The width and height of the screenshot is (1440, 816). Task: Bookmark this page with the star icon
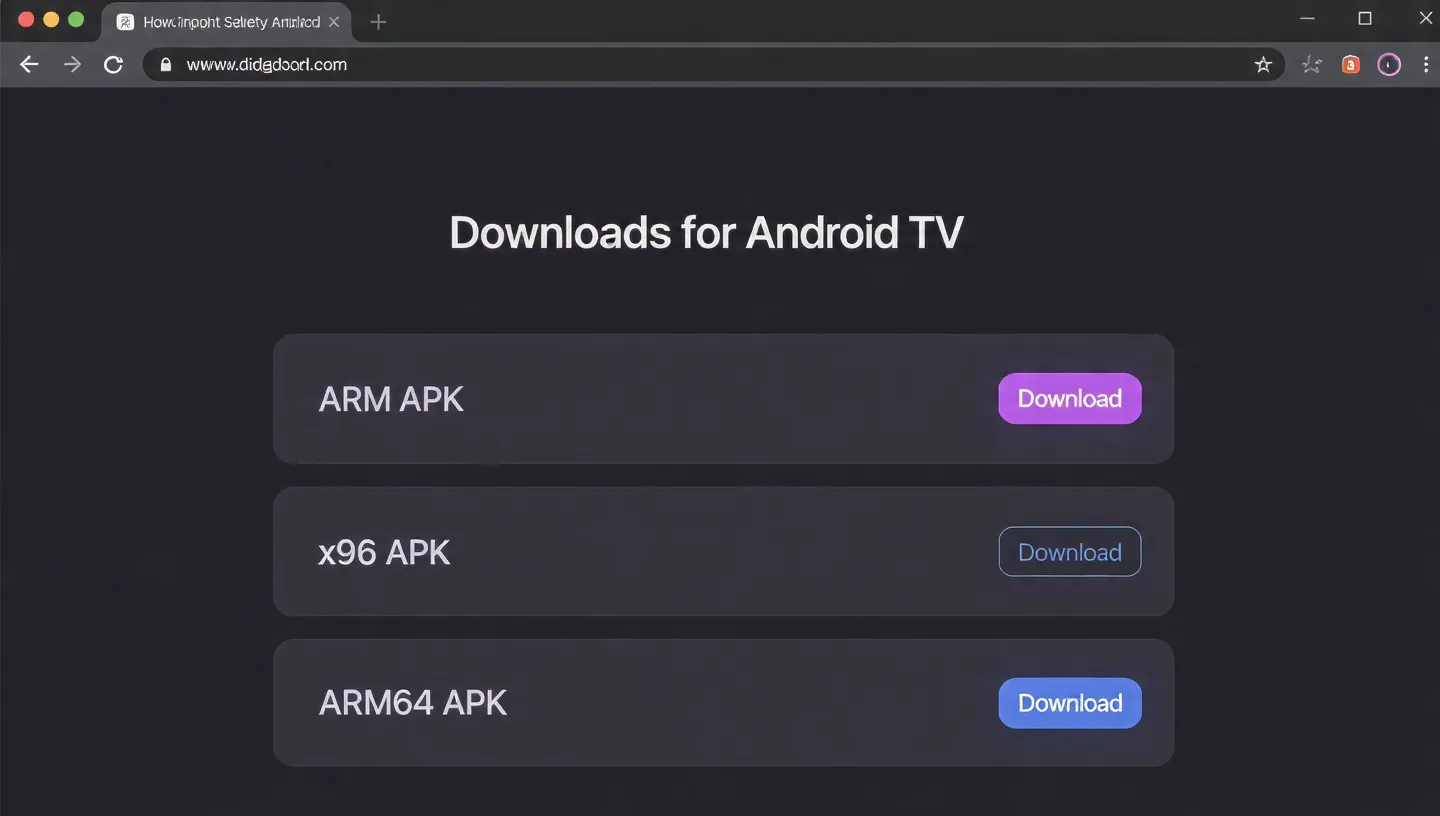[x=1263, y=64]
